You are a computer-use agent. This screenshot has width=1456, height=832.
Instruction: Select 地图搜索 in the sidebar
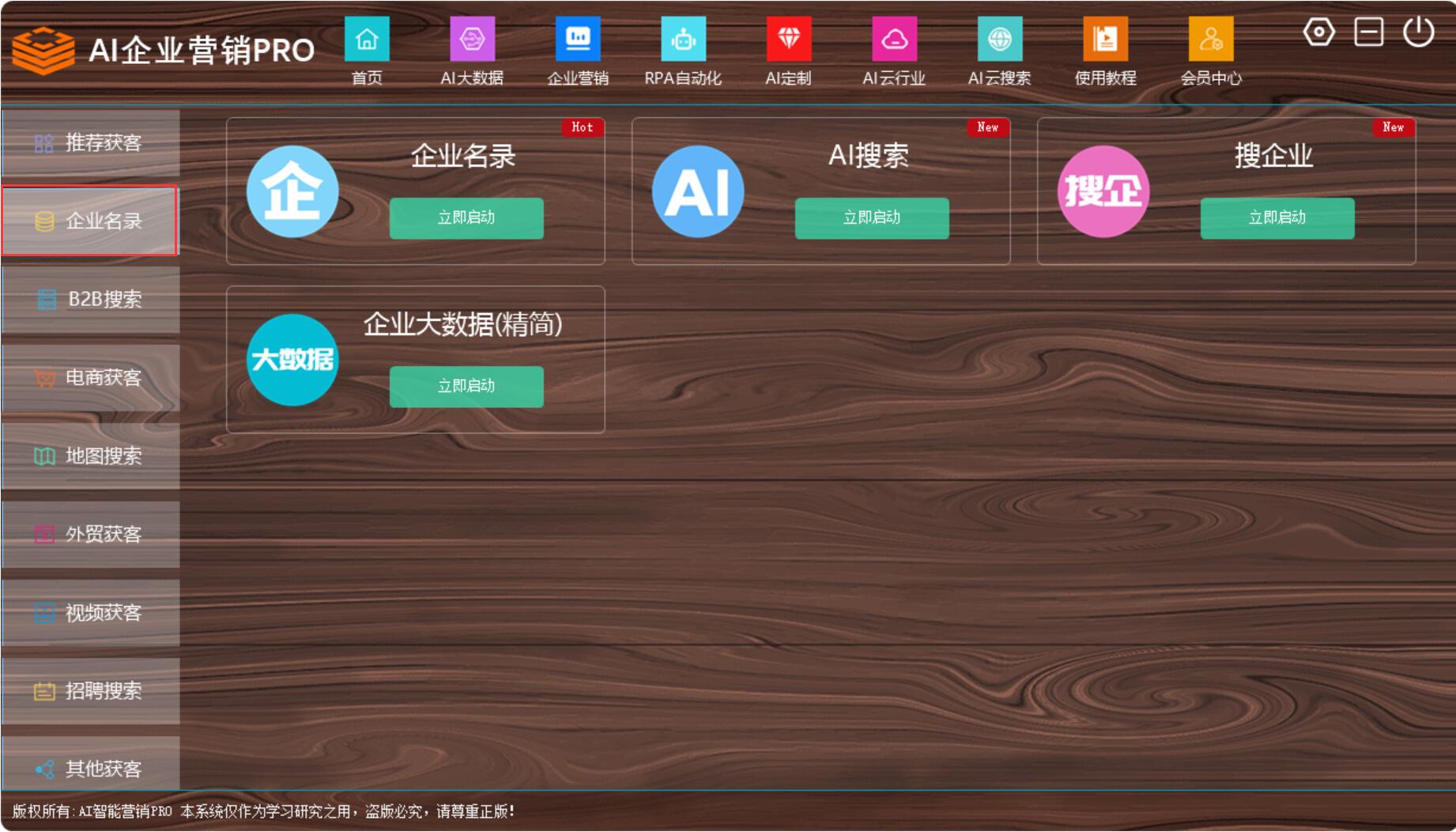[90, 456]
